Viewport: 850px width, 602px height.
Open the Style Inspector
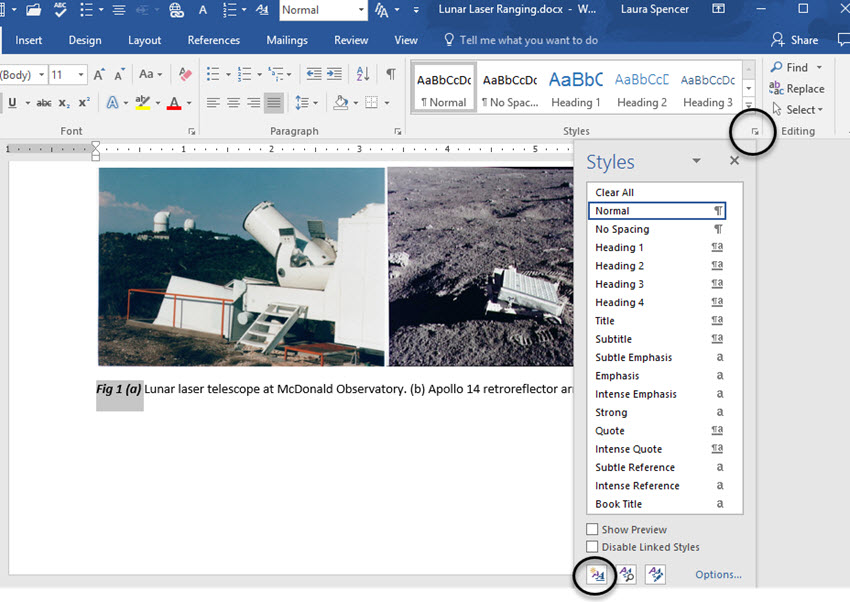(626, 575)
